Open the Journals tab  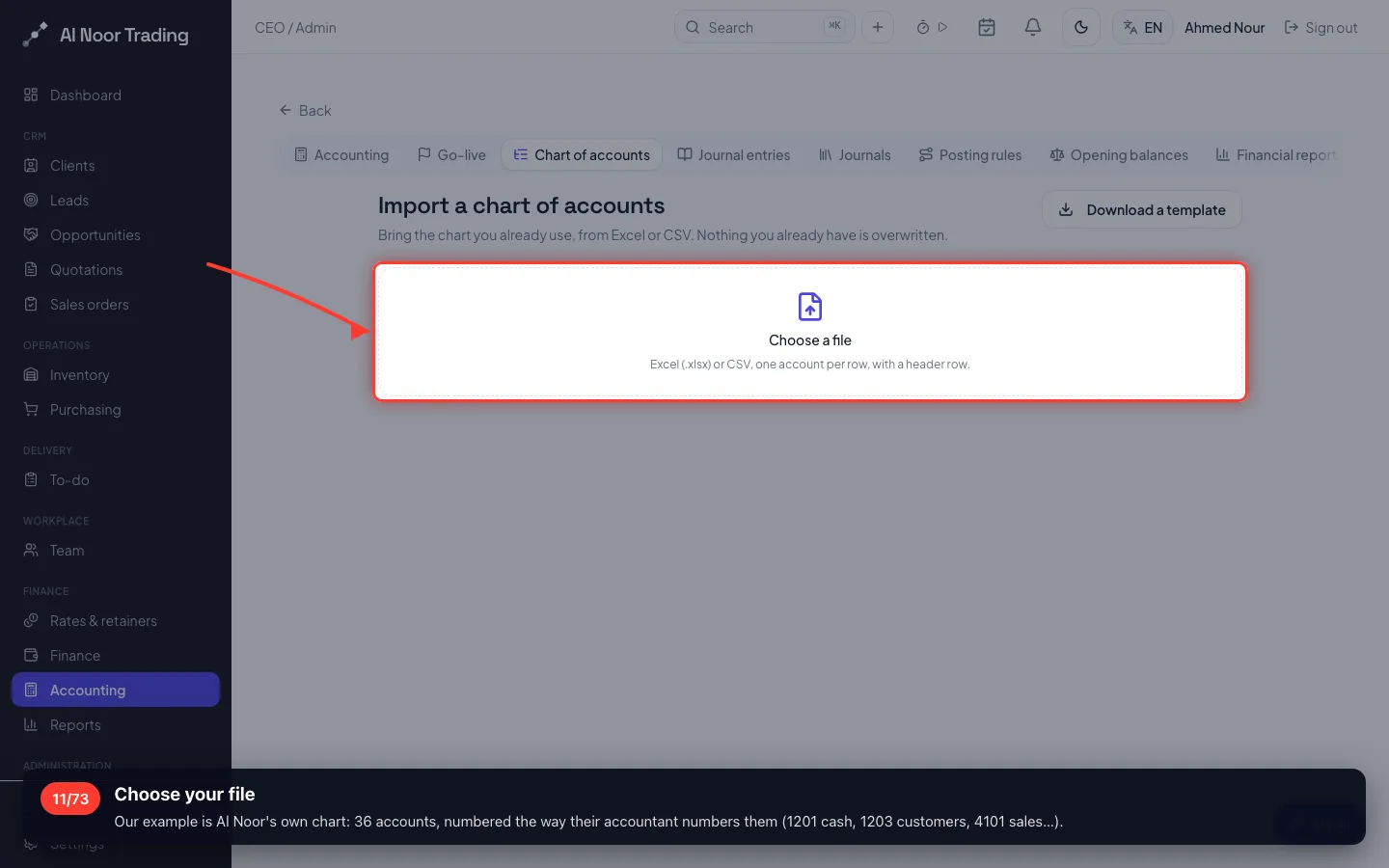856,155
